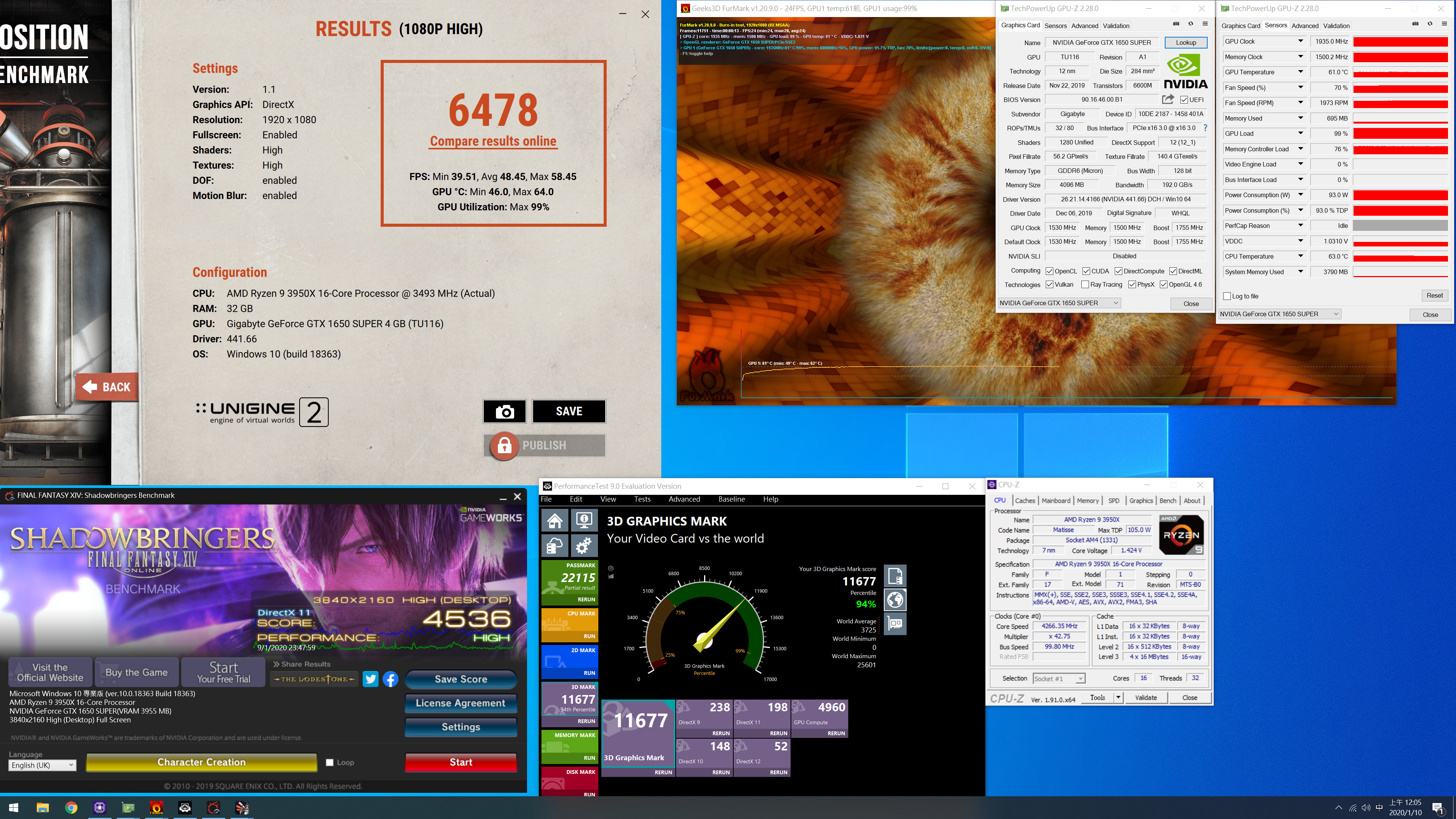Screen dimensions: 1456x819
Task: Click Validate button in CPU-Z
Action: (1146, 698)
